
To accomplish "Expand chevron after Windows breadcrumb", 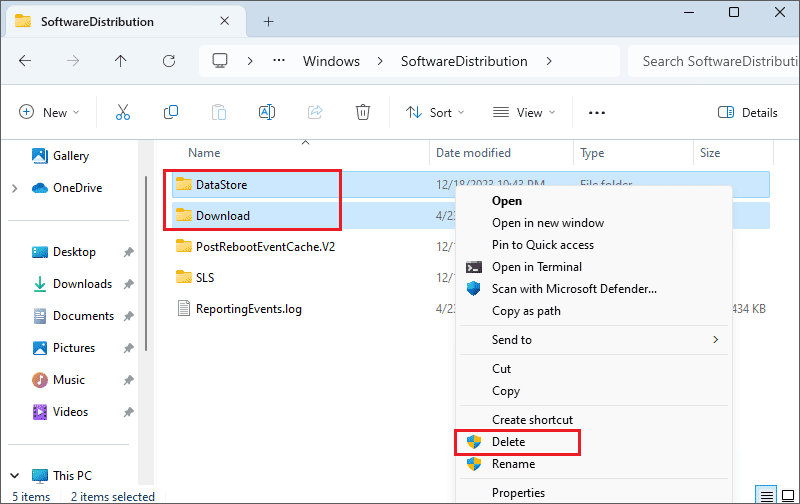I will 380,61.
